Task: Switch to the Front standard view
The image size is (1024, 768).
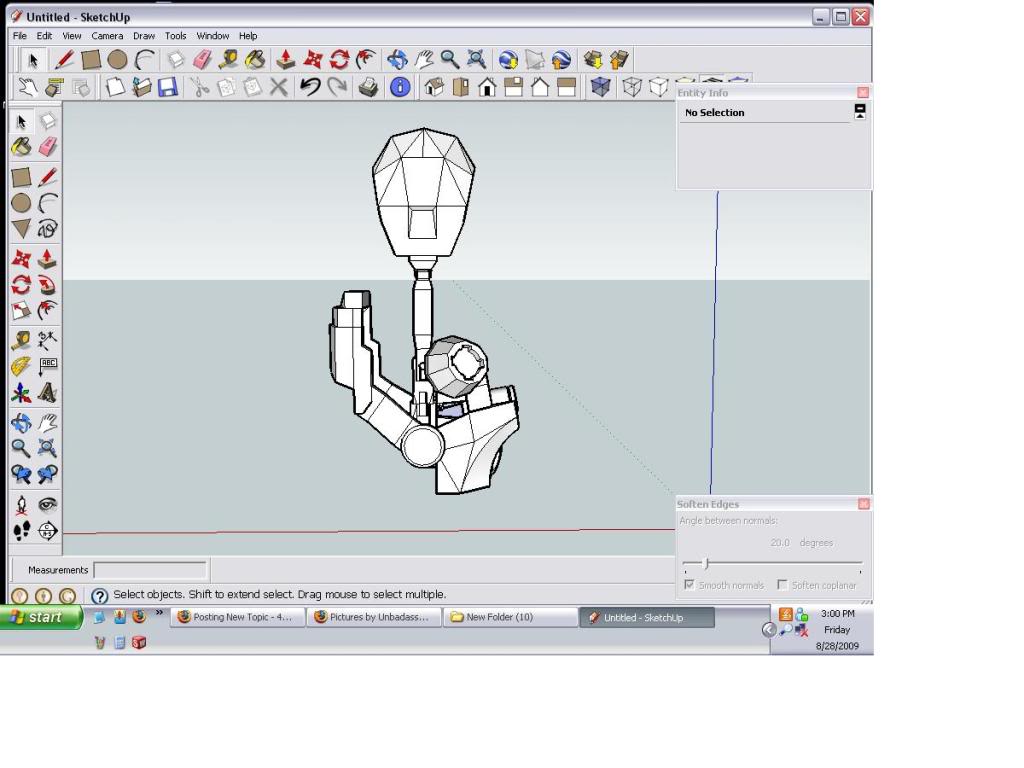Action: pos(487,87)
